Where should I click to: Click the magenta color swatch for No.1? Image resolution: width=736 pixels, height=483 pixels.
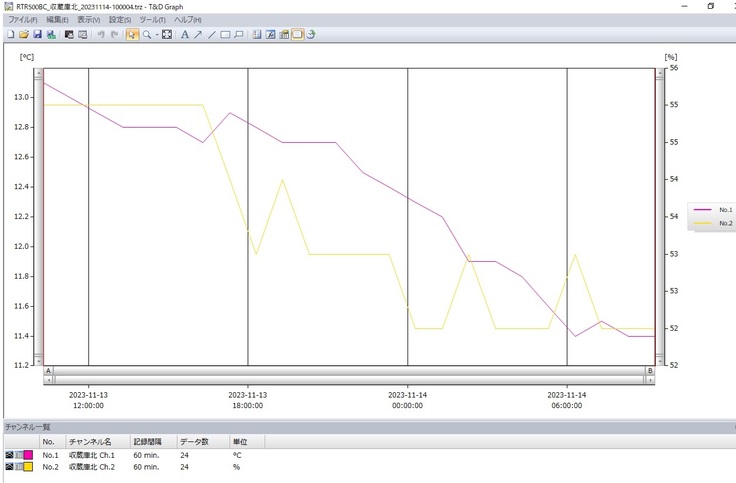pos(29,455)
